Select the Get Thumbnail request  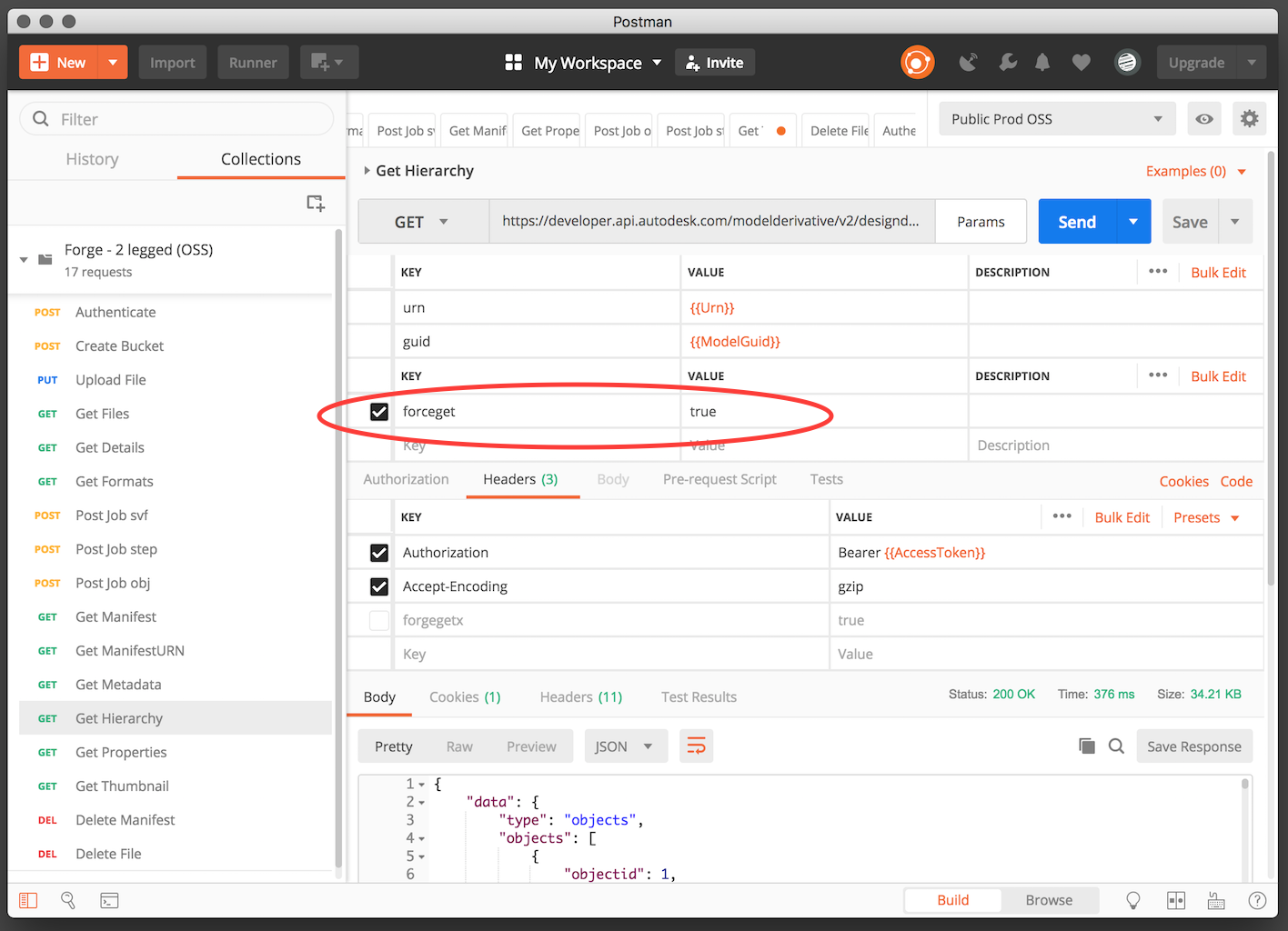coord(175,786)
